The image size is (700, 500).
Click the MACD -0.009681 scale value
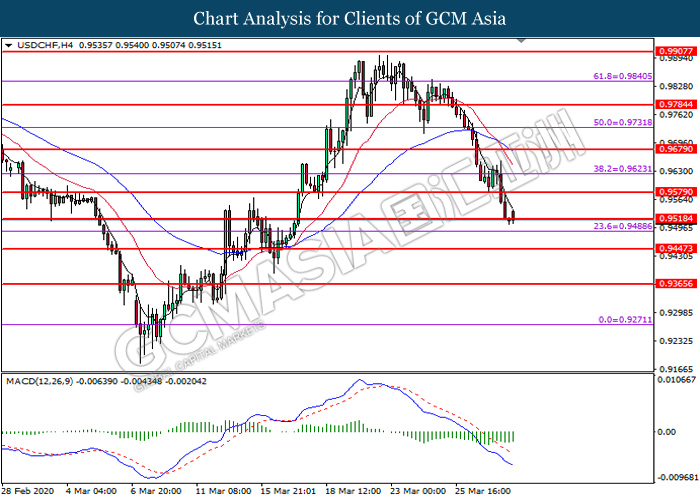(x=677, y=477)
